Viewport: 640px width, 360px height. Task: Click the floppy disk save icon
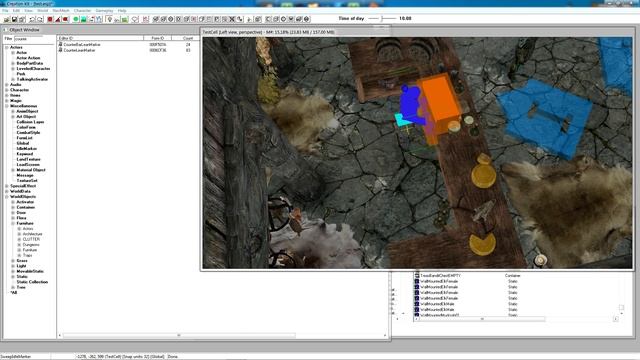14,19
